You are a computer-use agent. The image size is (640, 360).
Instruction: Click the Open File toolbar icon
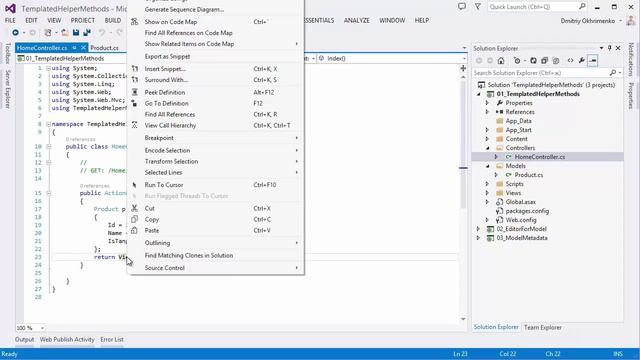(64, 33)
